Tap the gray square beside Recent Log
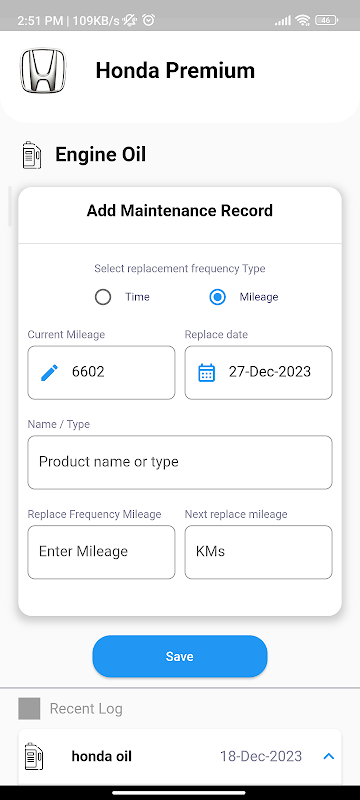The image size is (360, 800). (x=29, y=709)
